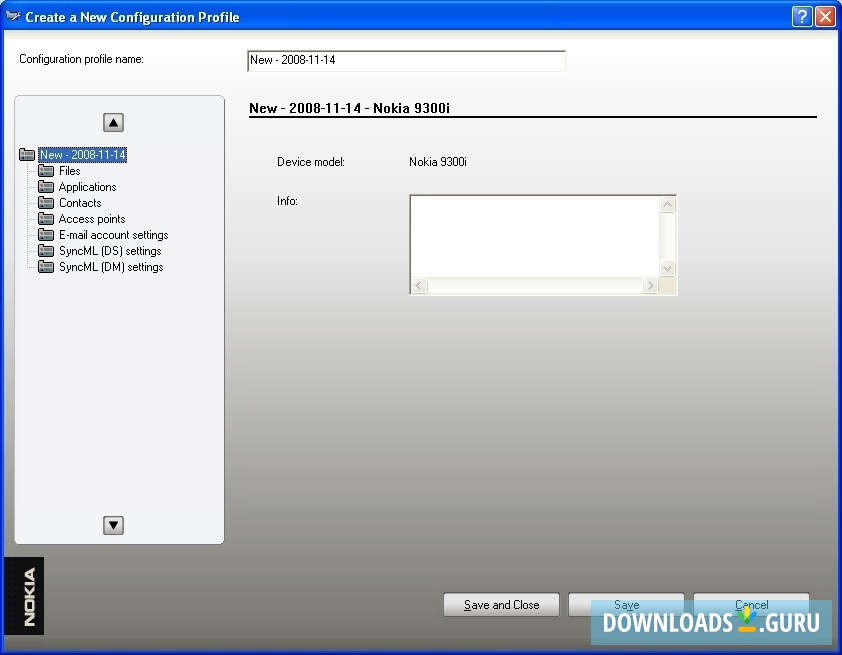Click Info box vertical scrollbar up arrow
This screenshot has height=655, width=842.
pos(667,205)
